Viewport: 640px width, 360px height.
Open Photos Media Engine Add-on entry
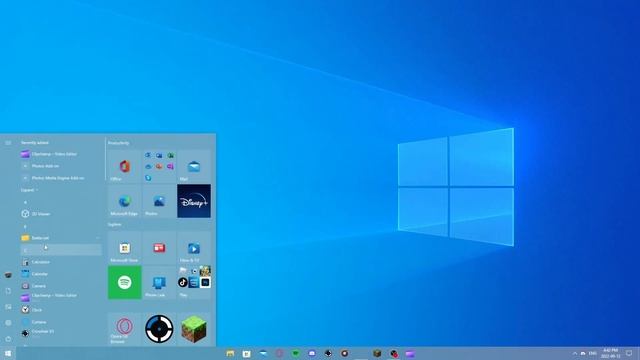tap(61, 178)
